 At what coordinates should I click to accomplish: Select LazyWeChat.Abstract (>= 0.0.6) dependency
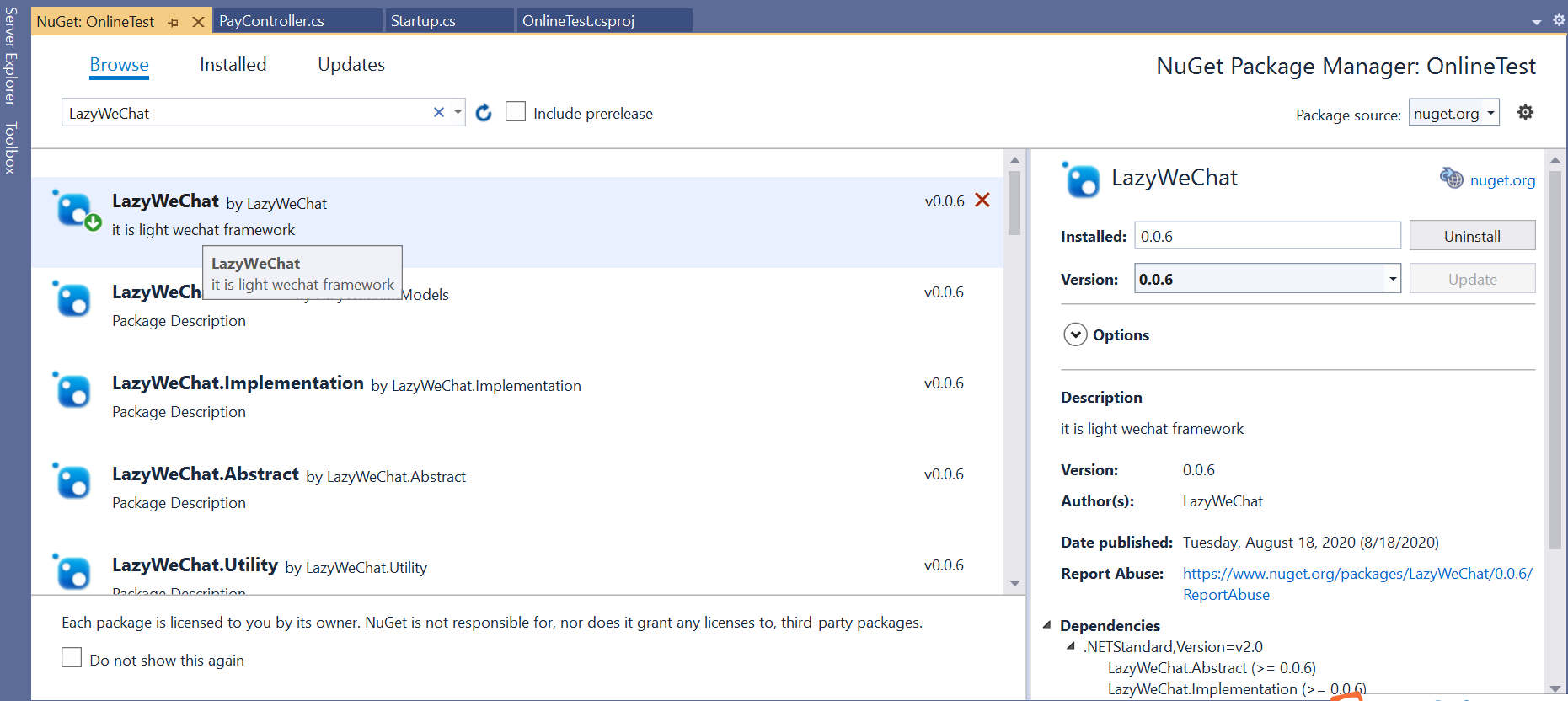click(x=1212, y=668)
